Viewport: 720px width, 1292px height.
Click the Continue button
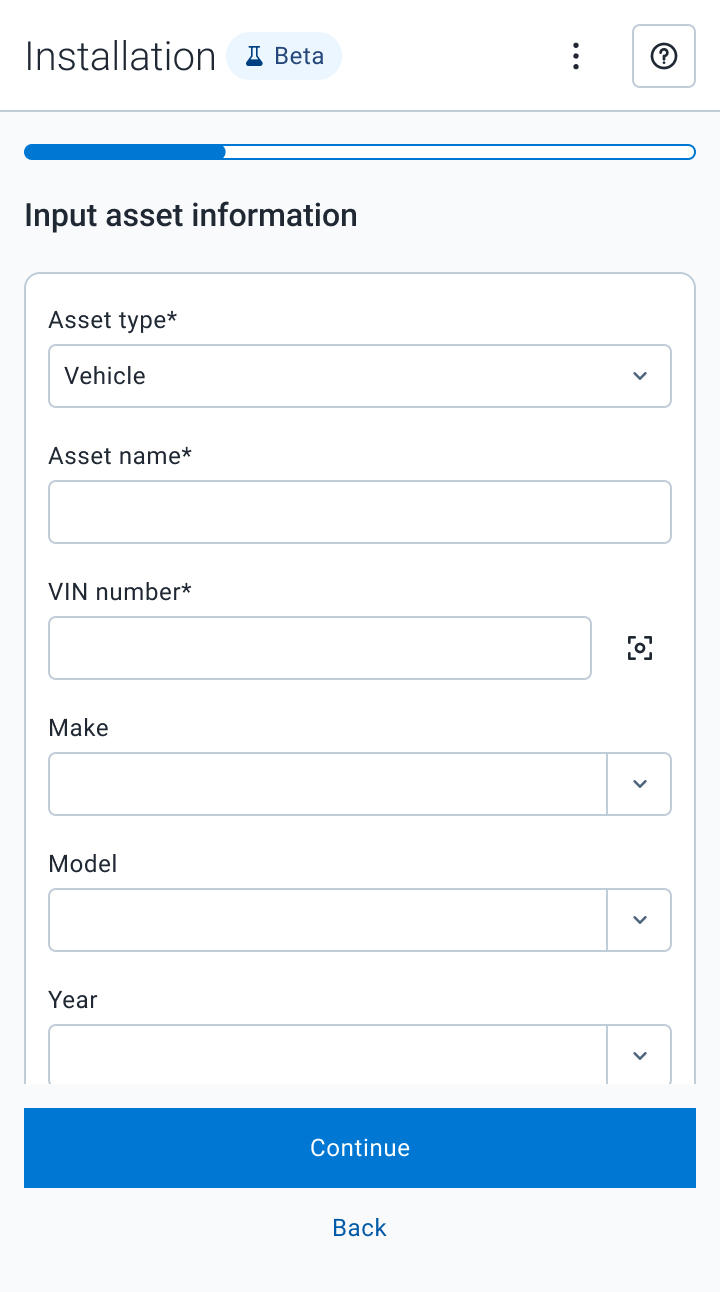click(360, 1148)
